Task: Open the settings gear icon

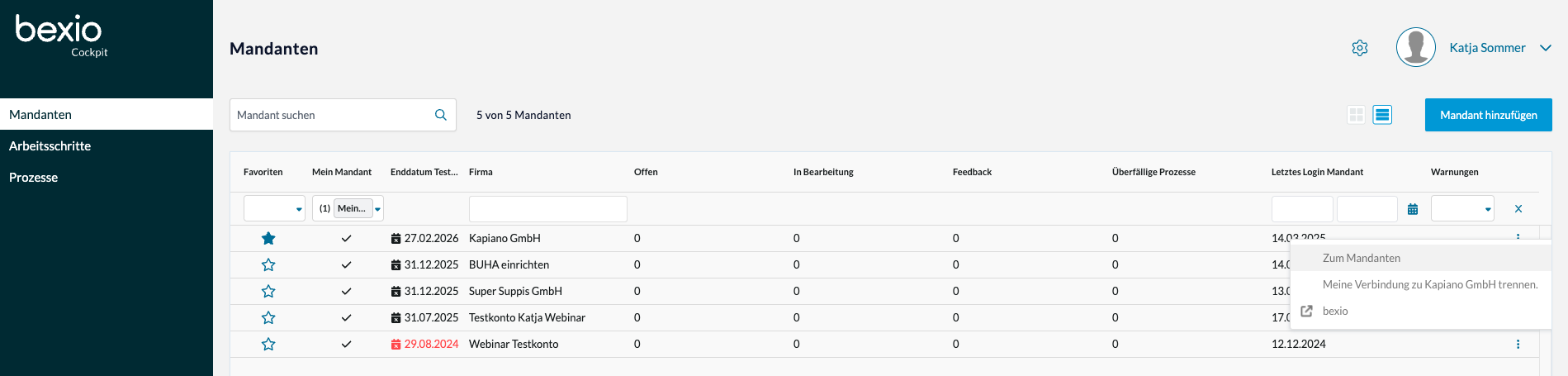Action: point(1360,48)
